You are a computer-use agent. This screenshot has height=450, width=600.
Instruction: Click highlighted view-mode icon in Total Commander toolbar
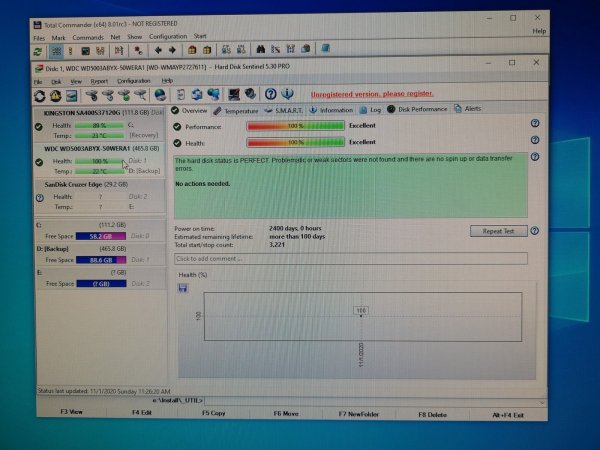pyautogui.click(x=56, y=51)
